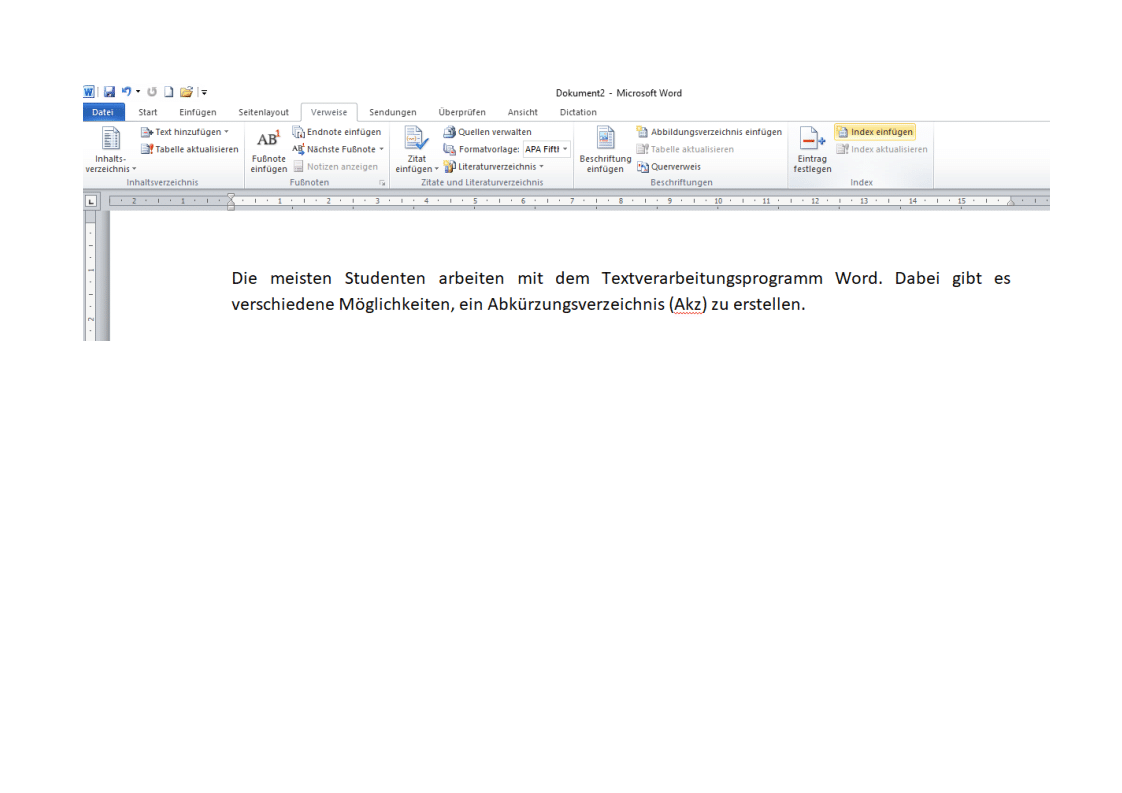Open the Überprüfen tab
Image resolution: width=1122 pixels, height=793 pixels.
click(462, 112)
